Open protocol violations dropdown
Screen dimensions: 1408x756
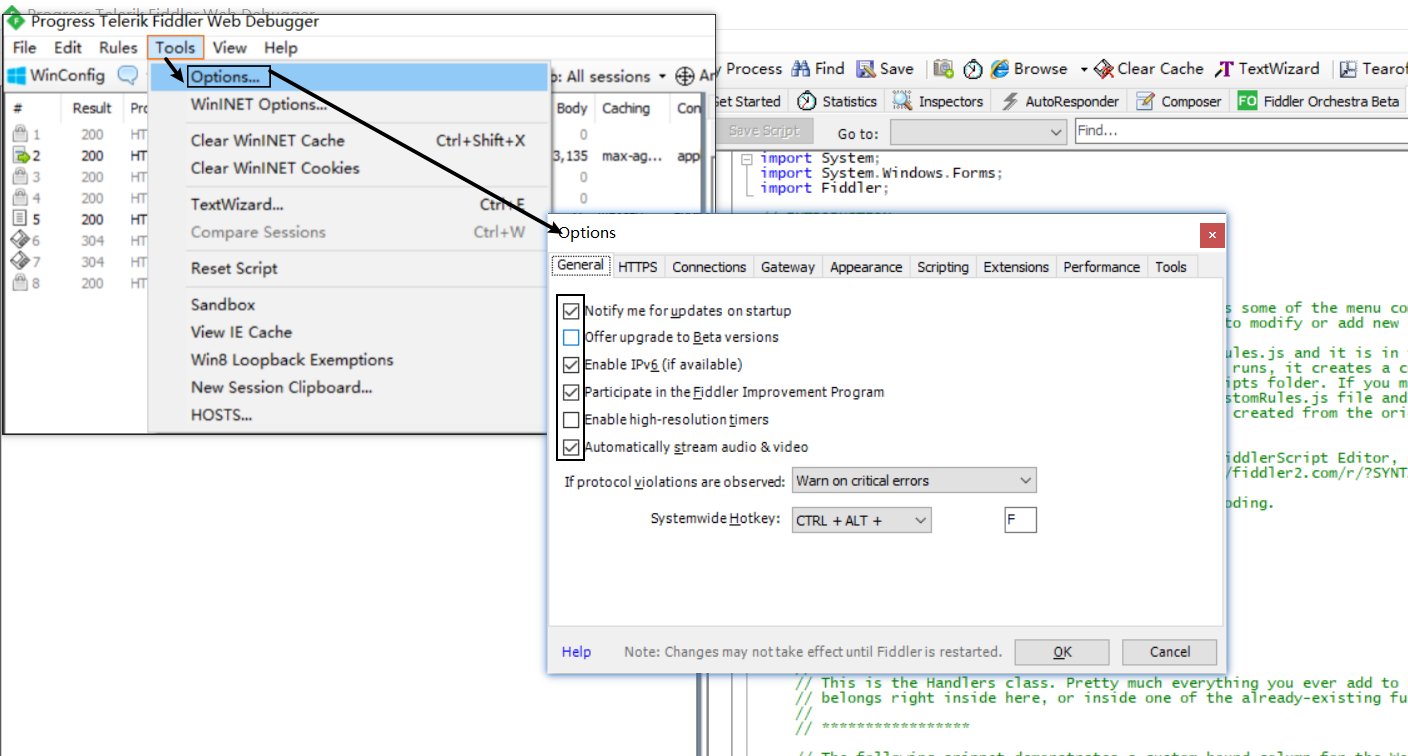point(914,481)
